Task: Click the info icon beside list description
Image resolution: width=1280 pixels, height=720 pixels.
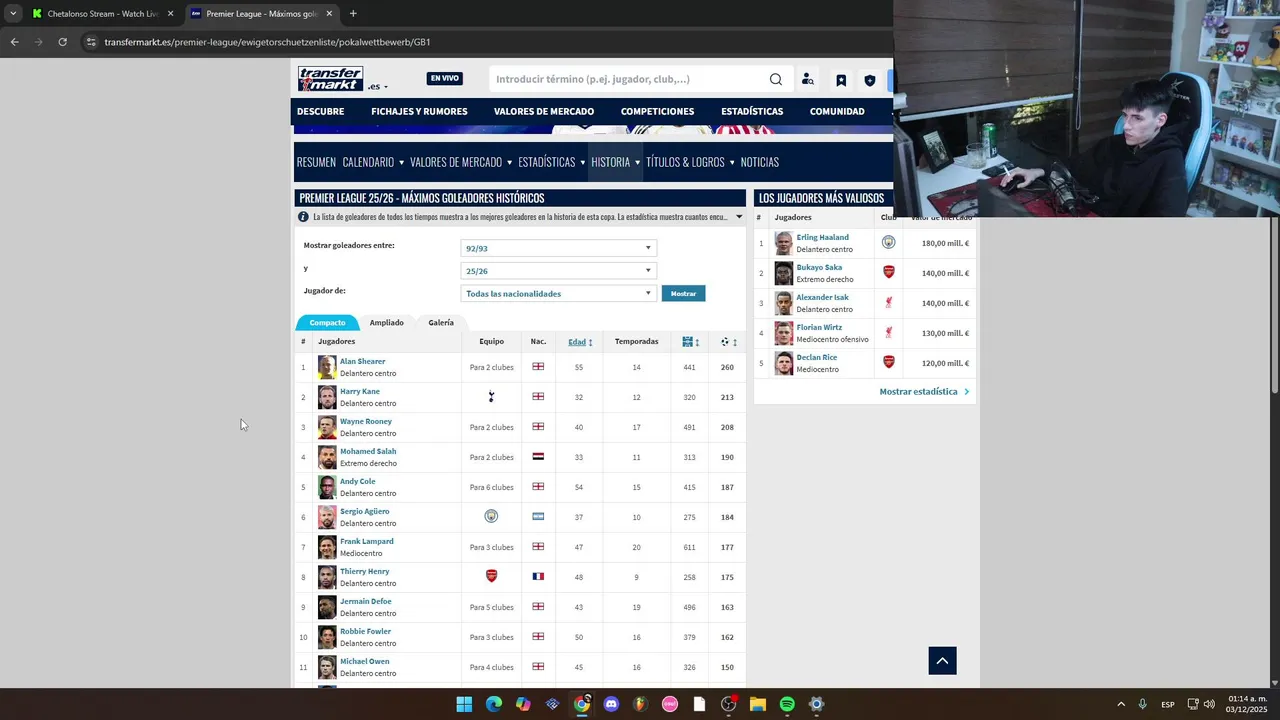Action: [x=303, y=217]
